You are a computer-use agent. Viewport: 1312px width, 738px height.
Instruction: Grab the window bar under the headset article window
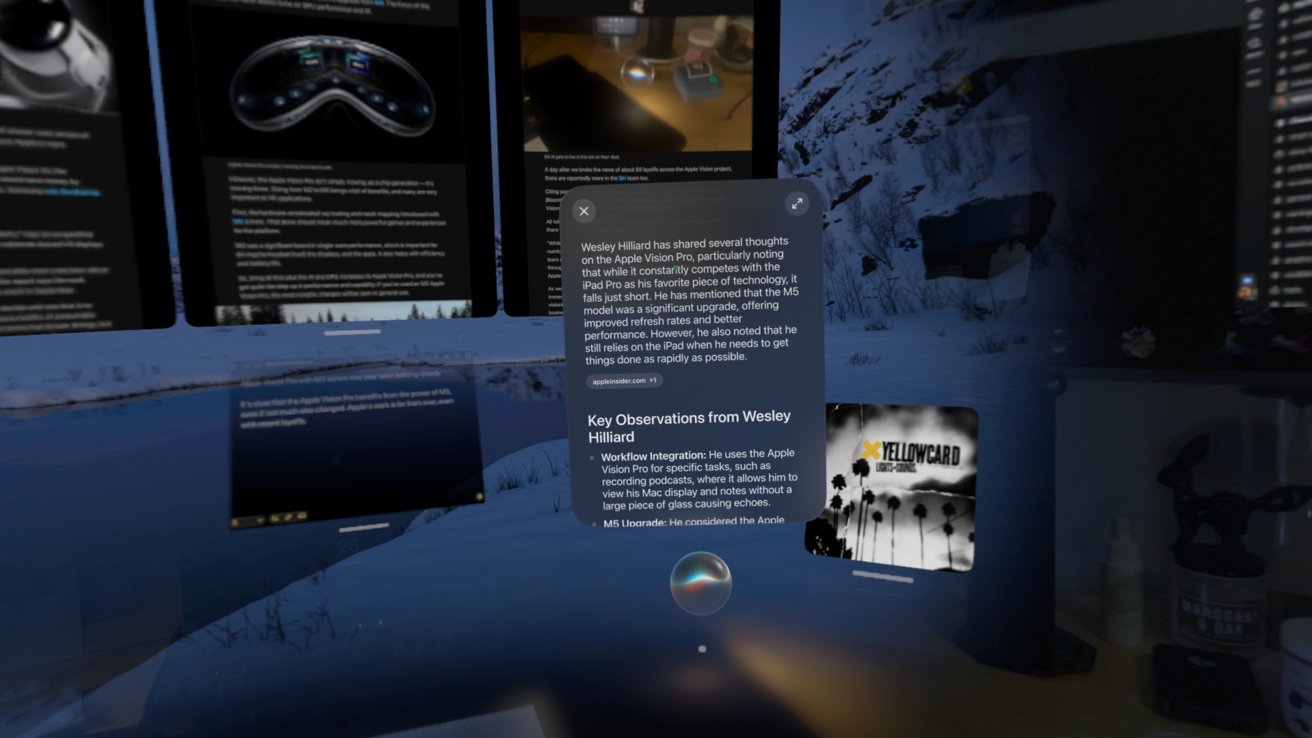(353, 332)
